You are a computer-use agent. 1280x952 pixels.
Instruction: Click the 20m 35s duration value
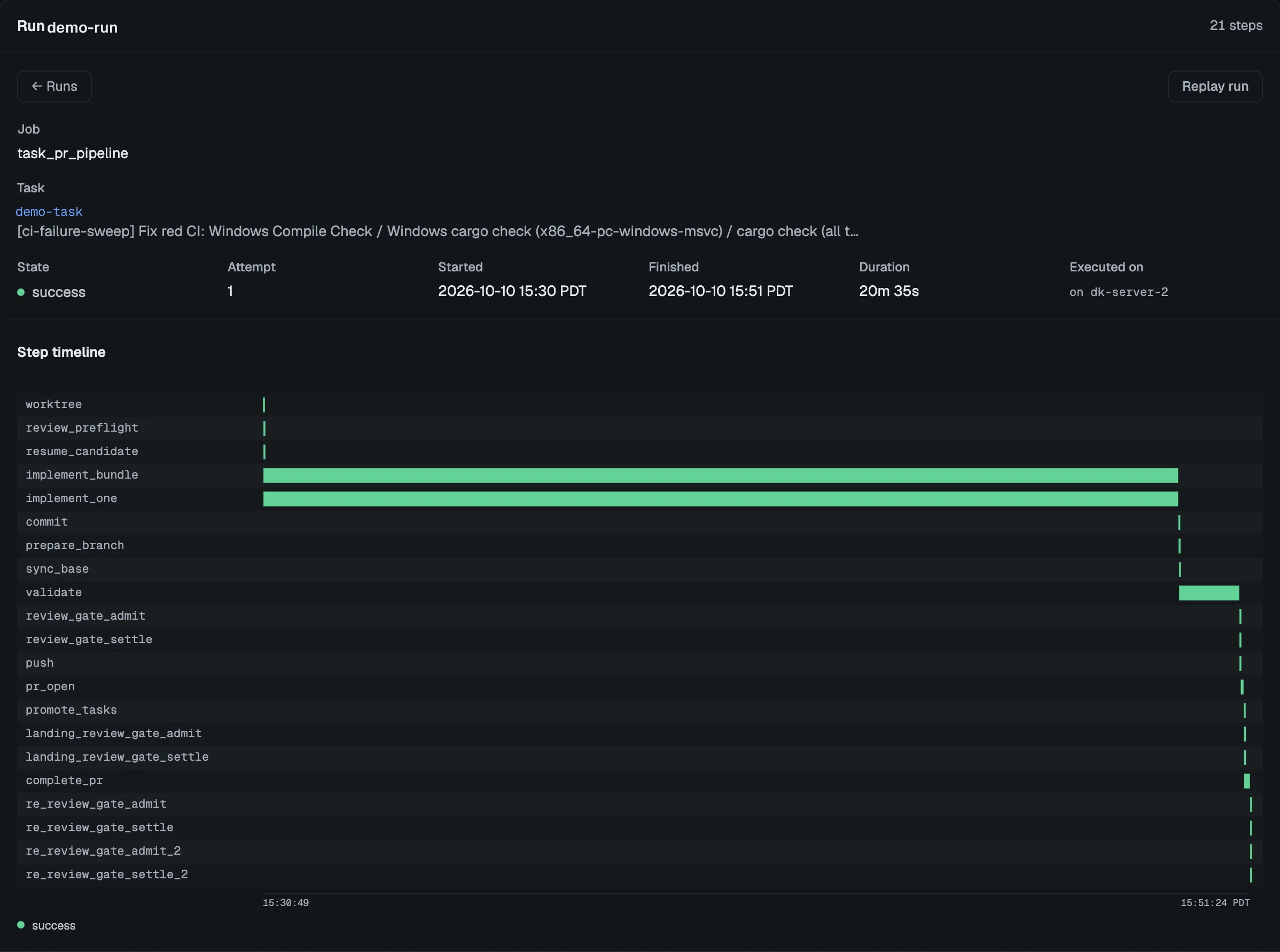tap(888, 291)
